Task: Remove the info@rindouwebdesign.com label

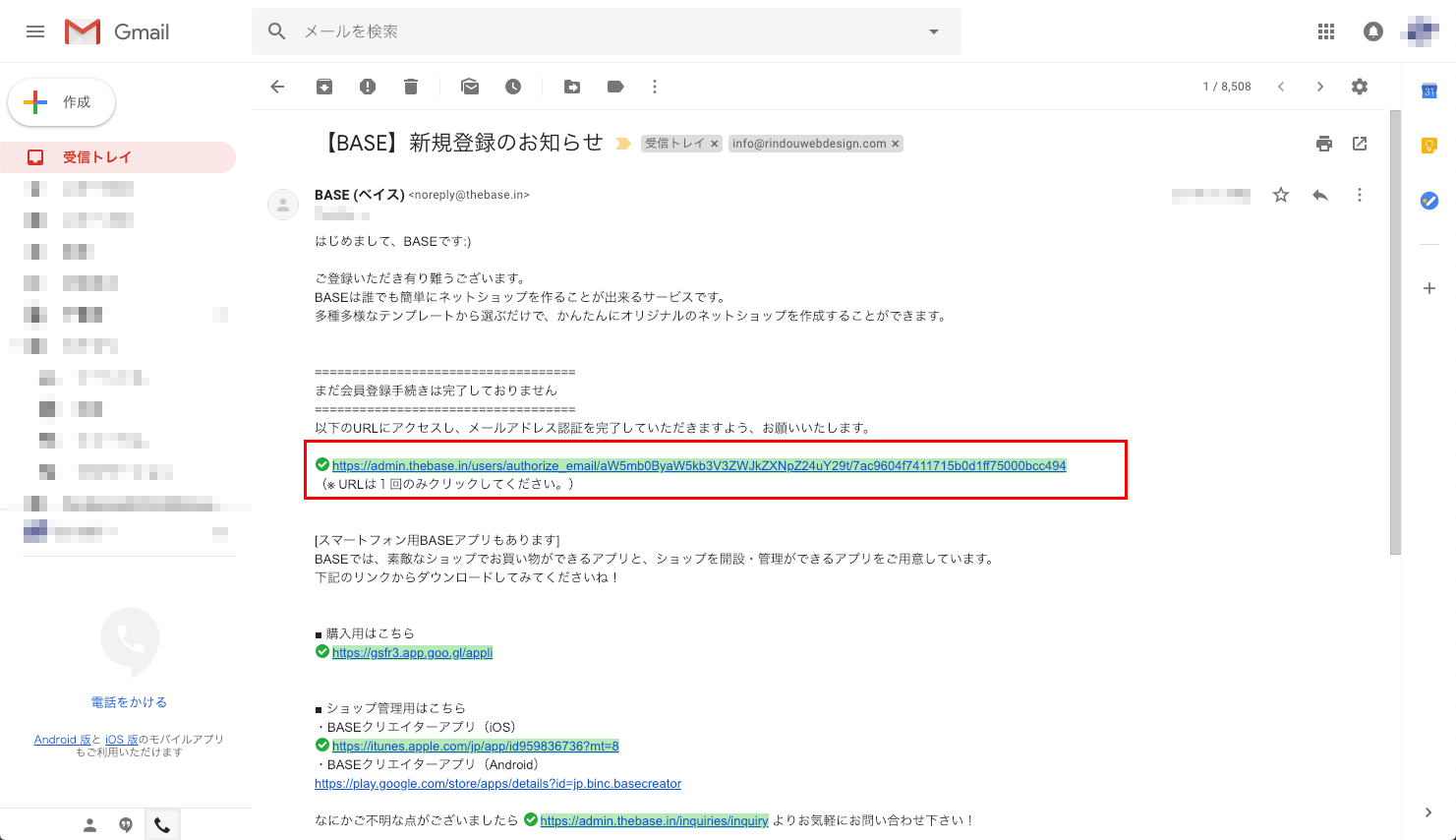Action: pos(896,144)
